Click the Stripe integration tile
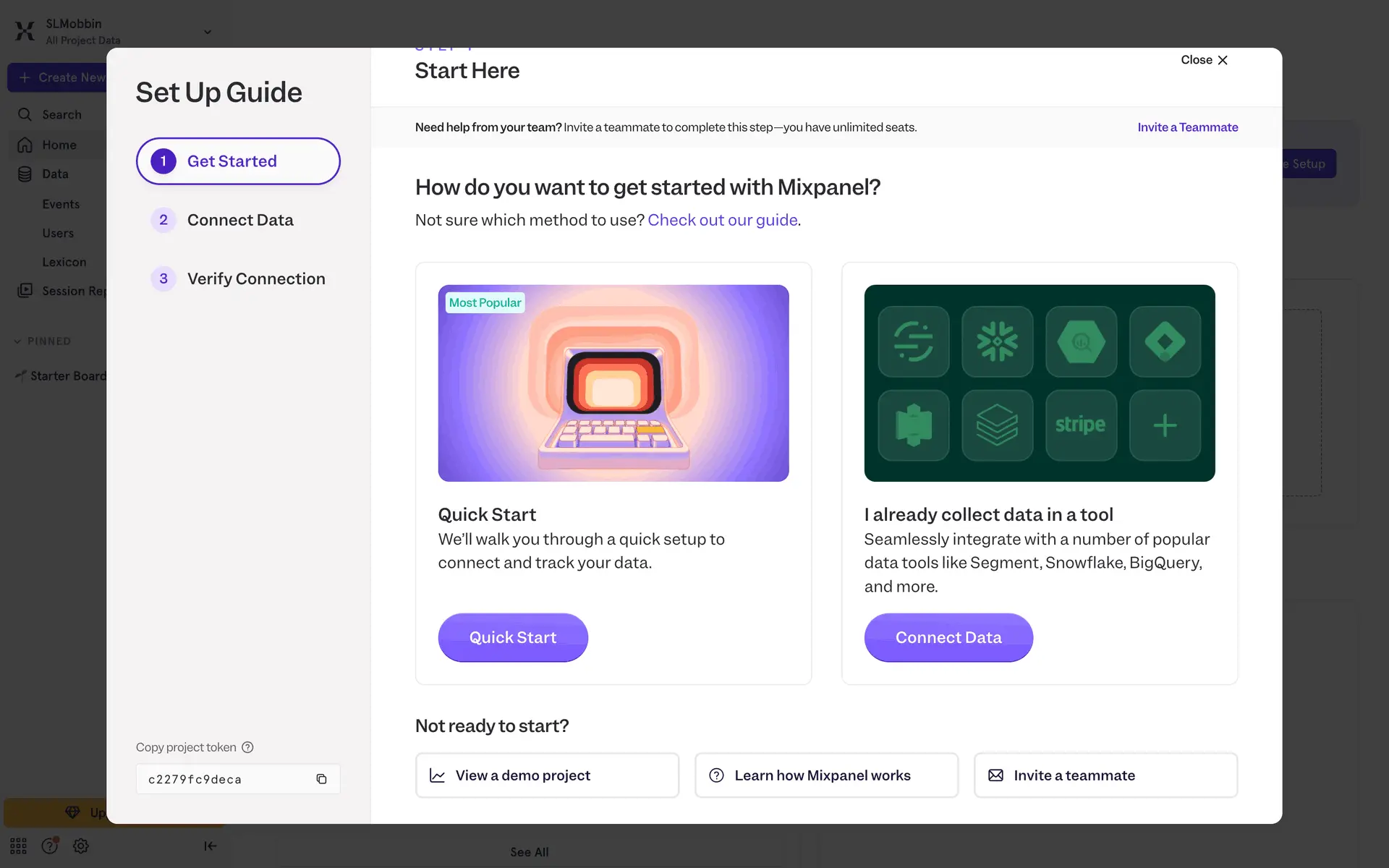 click(x=1081, y=425)
